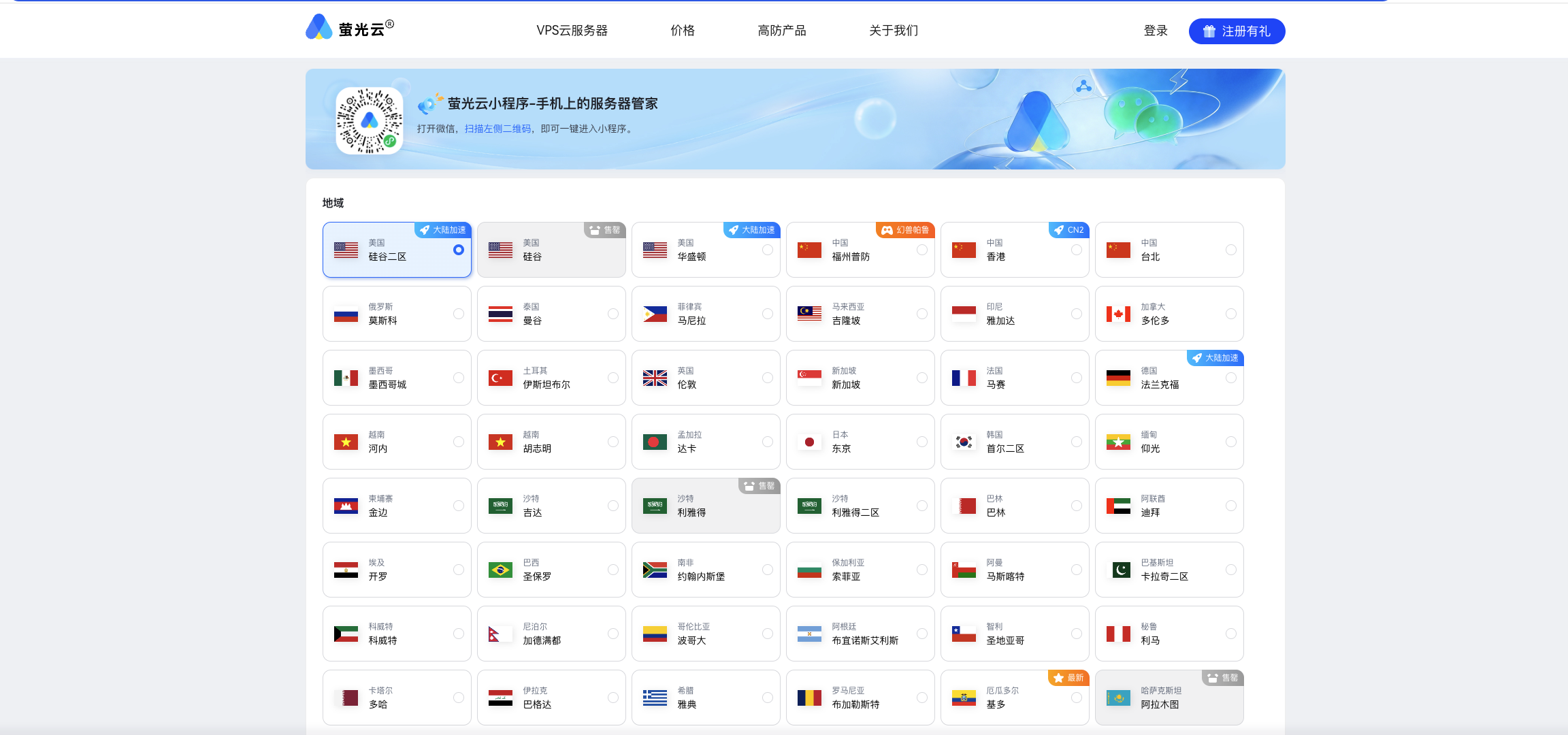Click the Brazil flag icon for 圣保罗

[500, 570]
